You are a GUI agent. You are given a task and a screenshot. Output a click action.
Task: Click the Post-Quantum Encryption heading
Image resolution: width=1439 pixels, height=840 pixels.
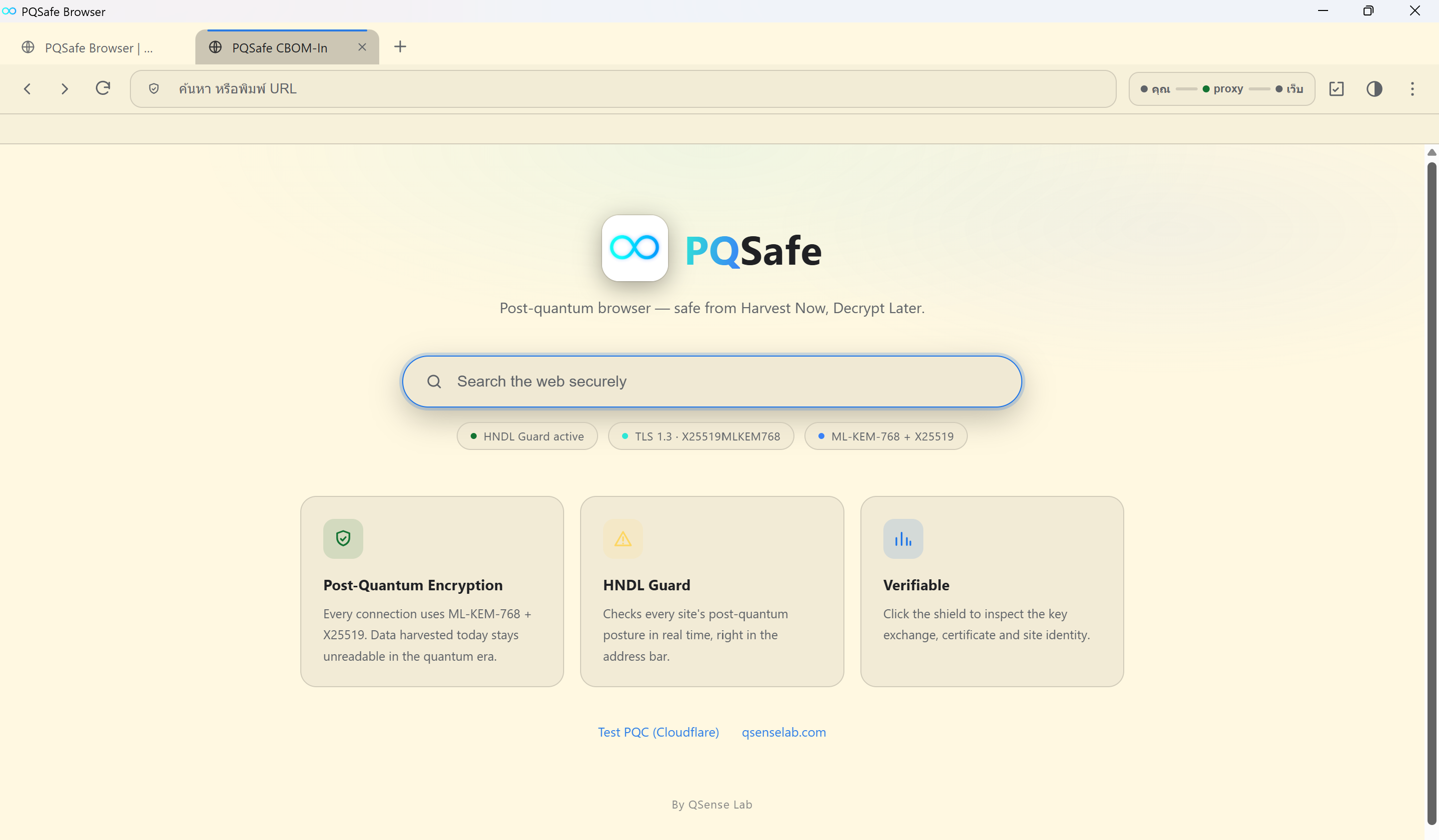pyautogui.click(x=413, y=585)
